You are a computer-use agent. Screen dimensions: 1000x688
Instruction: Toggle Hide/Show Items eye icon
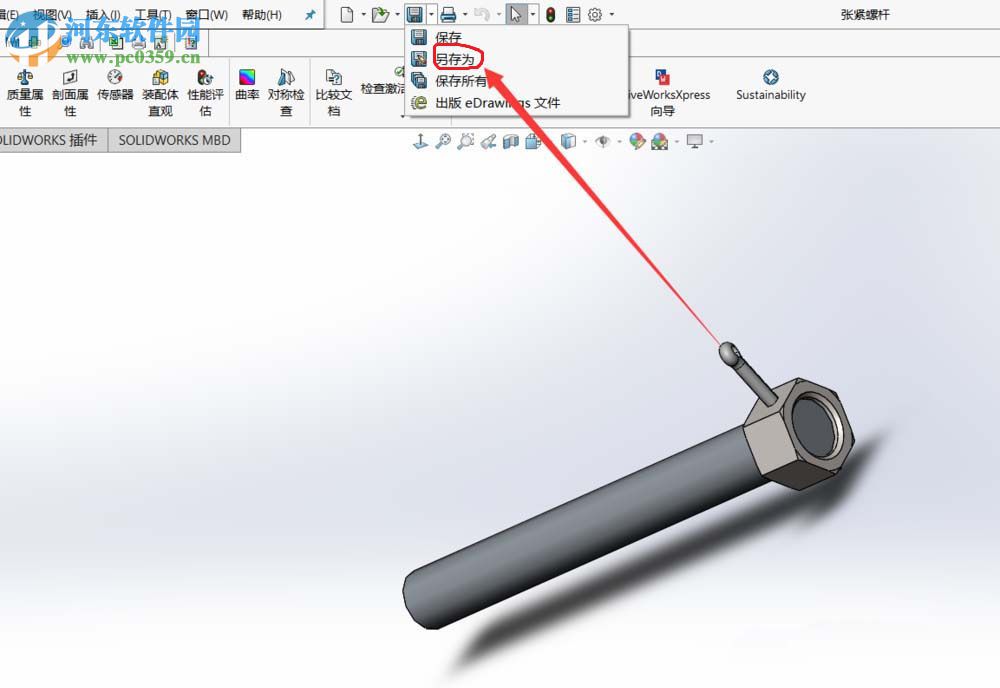pos(603,141)
